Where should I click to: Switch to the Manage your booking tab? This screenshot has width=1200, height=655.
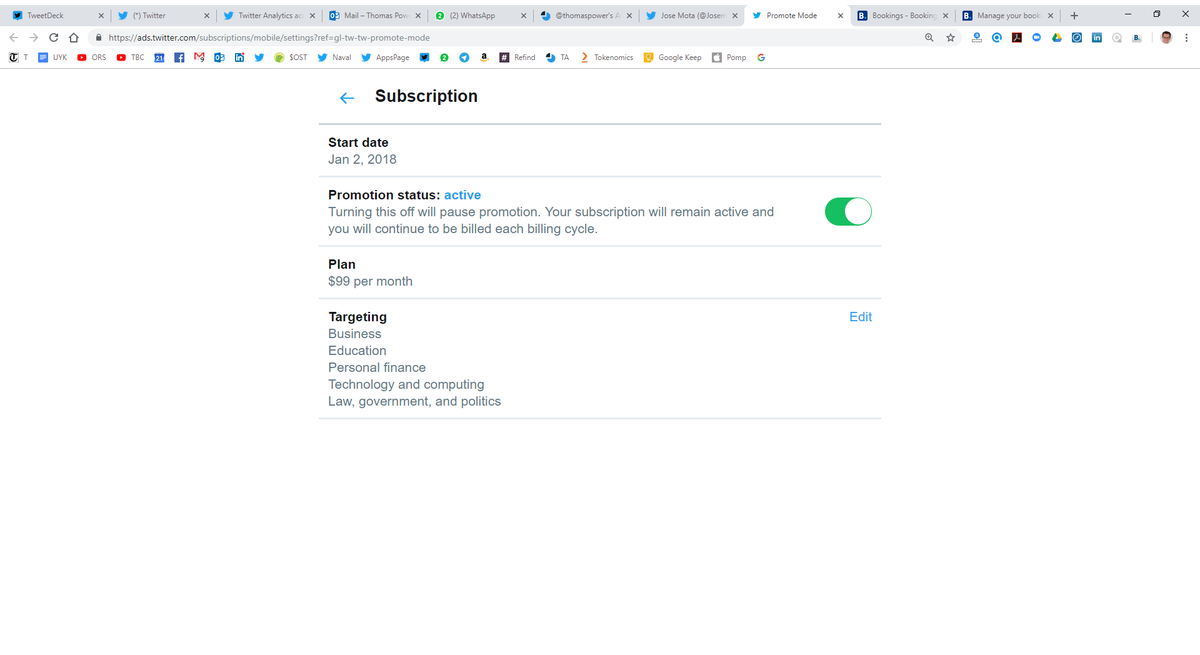[1008, 15]
